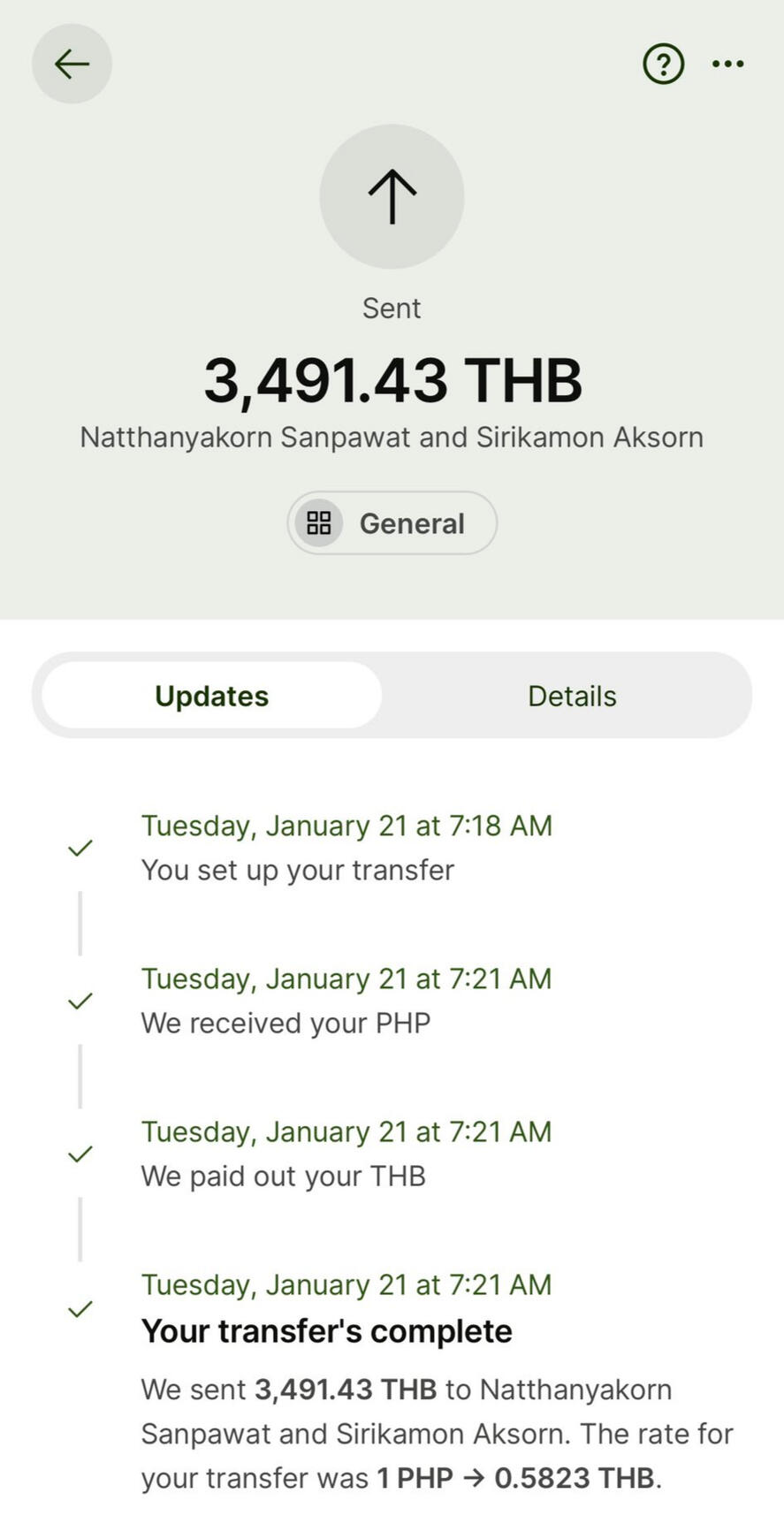This screenshot has height=1531, width=784.
Task: Tap checkmark beside 'We paid out your THB'
Action: pos(80,1154)
